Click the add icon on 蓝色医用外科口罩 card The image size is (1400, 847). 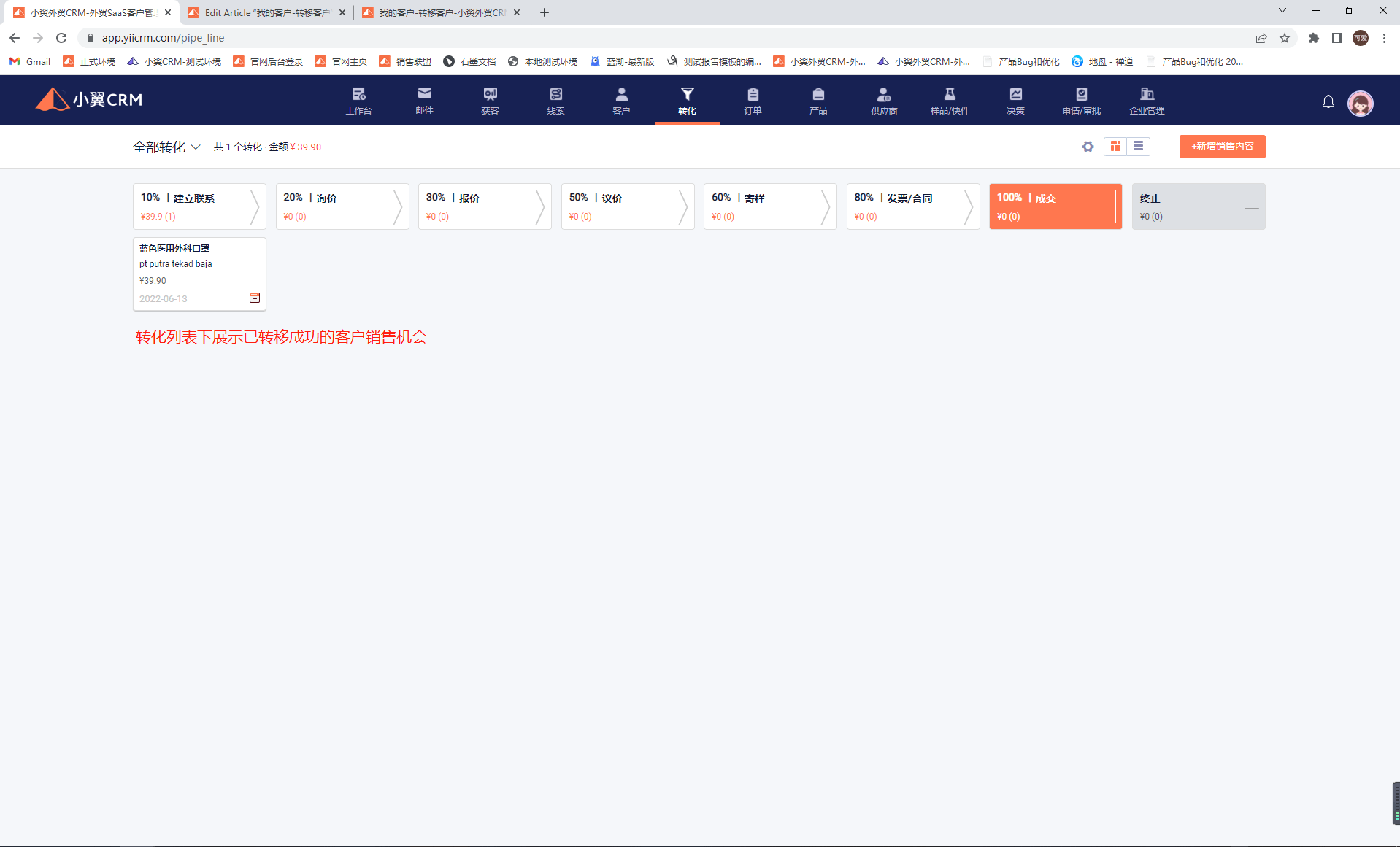[255, 298]
